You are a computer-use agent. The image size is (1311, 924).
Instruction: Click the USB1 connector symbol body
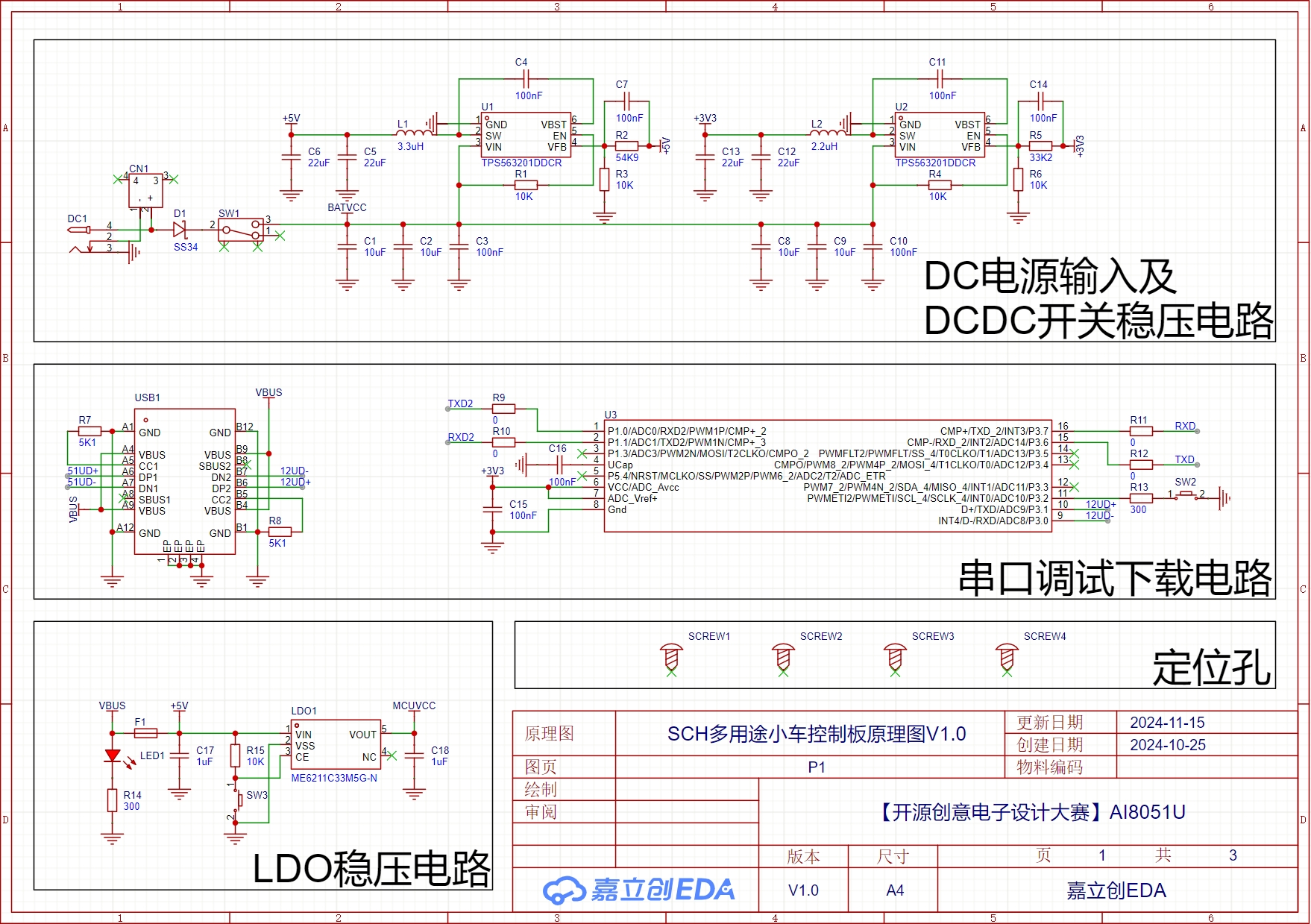point(185,481)
